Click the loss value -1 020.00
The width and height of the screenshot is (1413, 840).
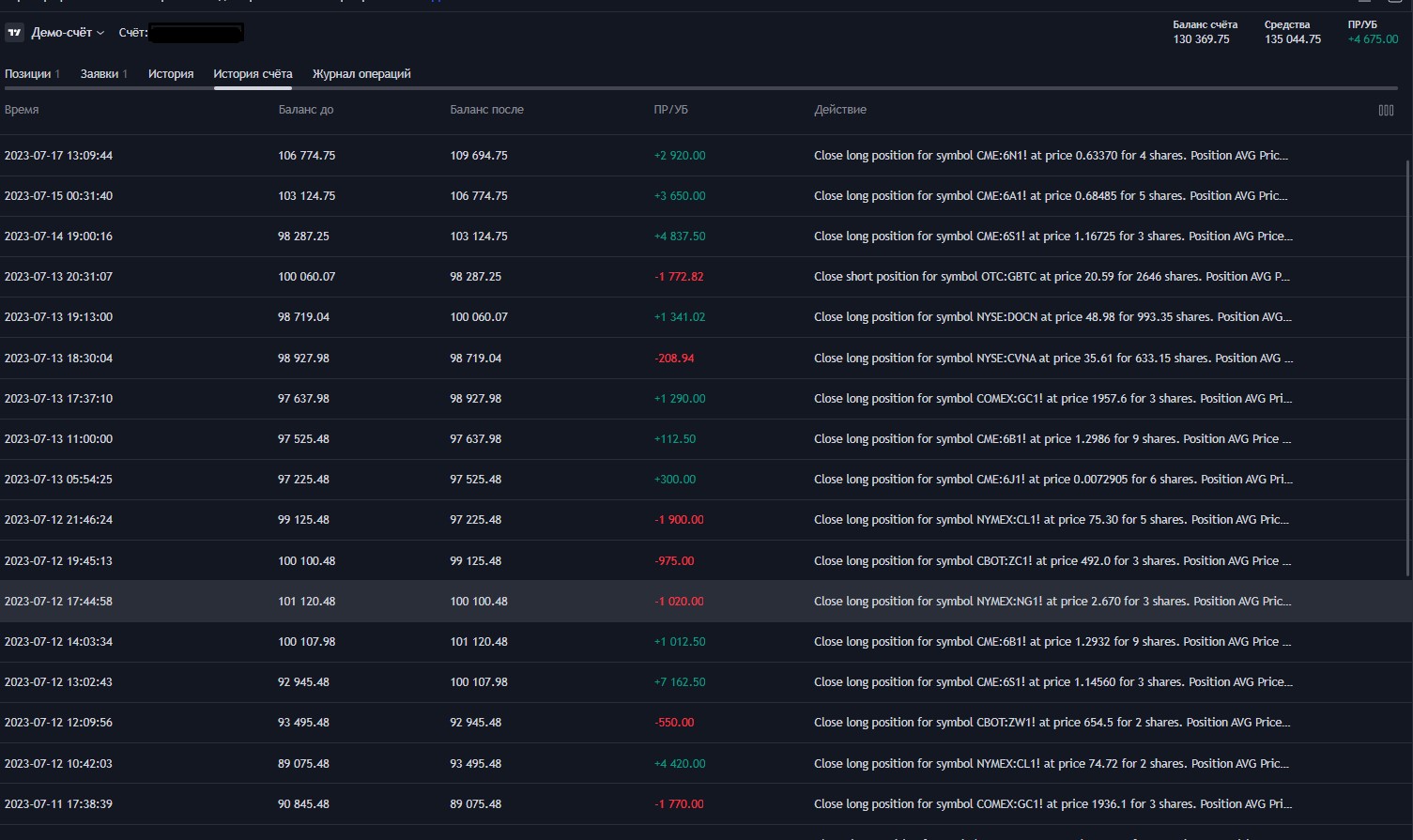click(x=679, y=602)
